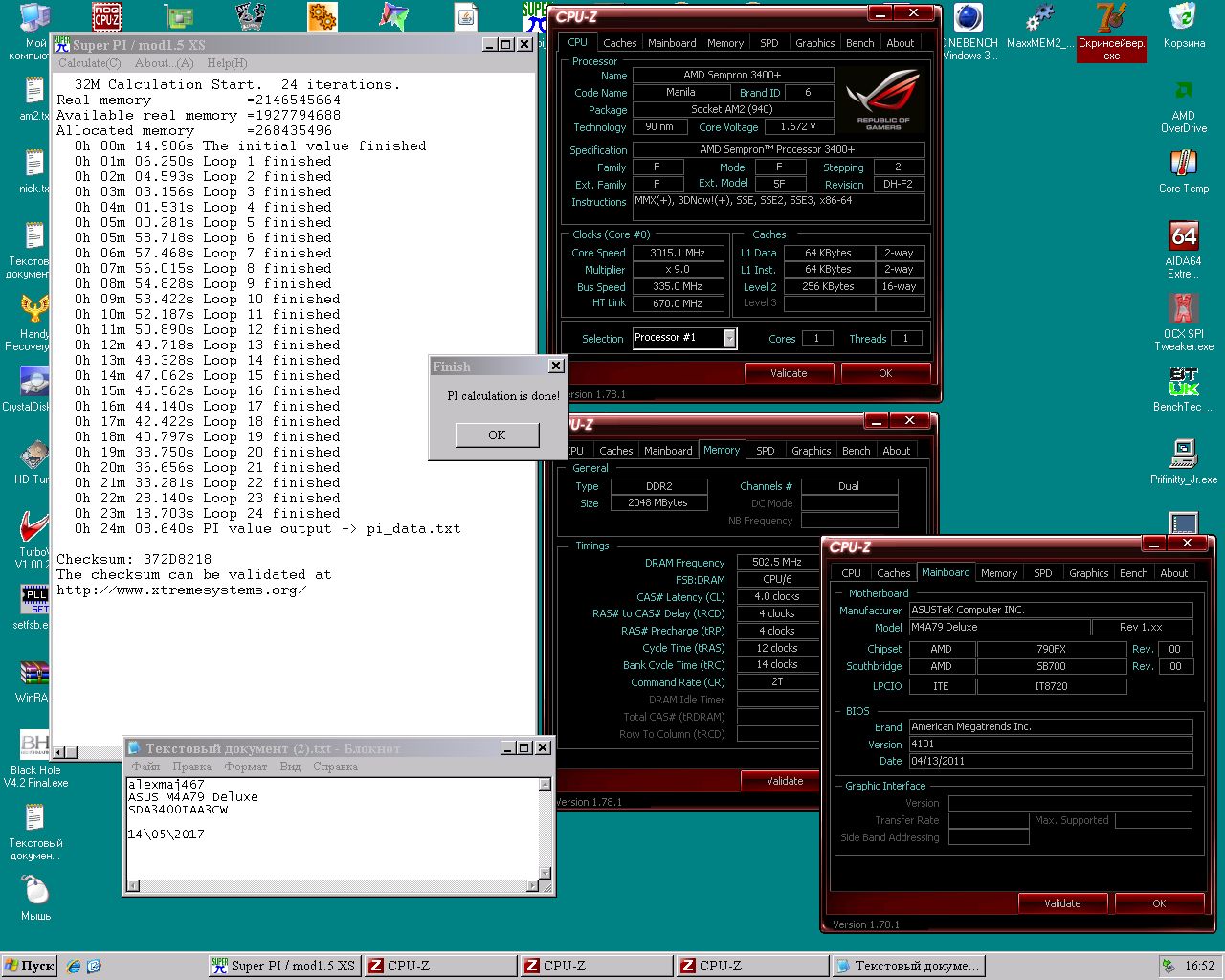This screenshot has width=1225, height=980.
Task: Click Super PI horizontal scrollbar left arrow
Action: [x=59, y=752]
